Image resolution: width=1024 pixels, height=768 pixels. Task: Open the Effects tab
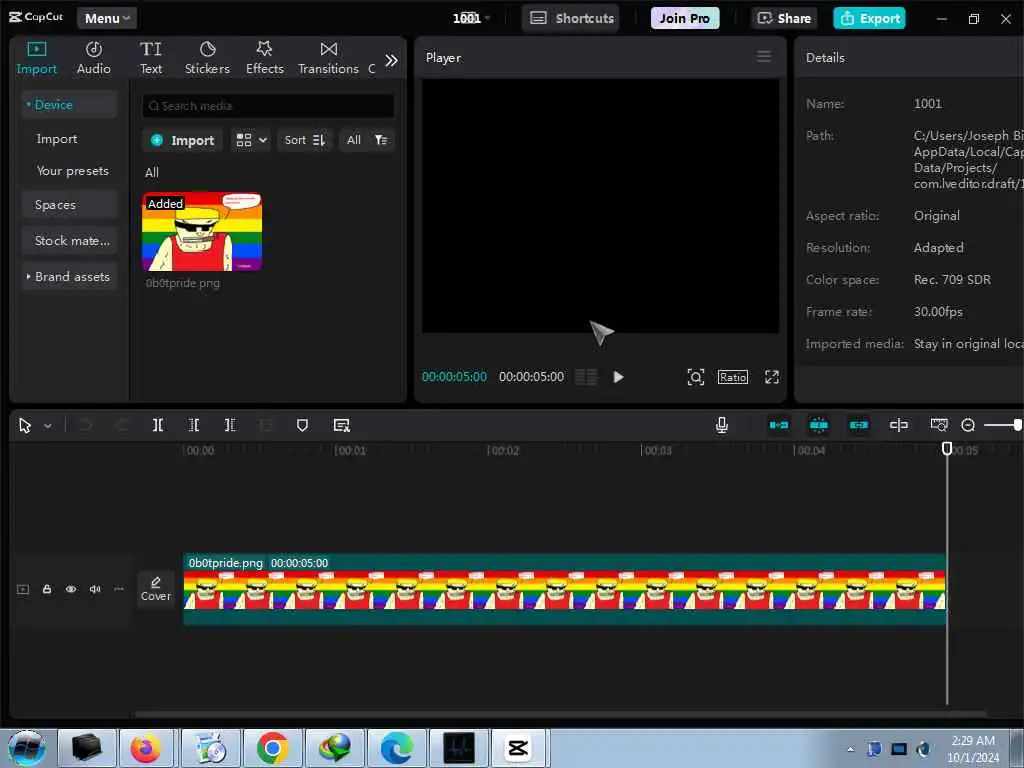[264, 58]
